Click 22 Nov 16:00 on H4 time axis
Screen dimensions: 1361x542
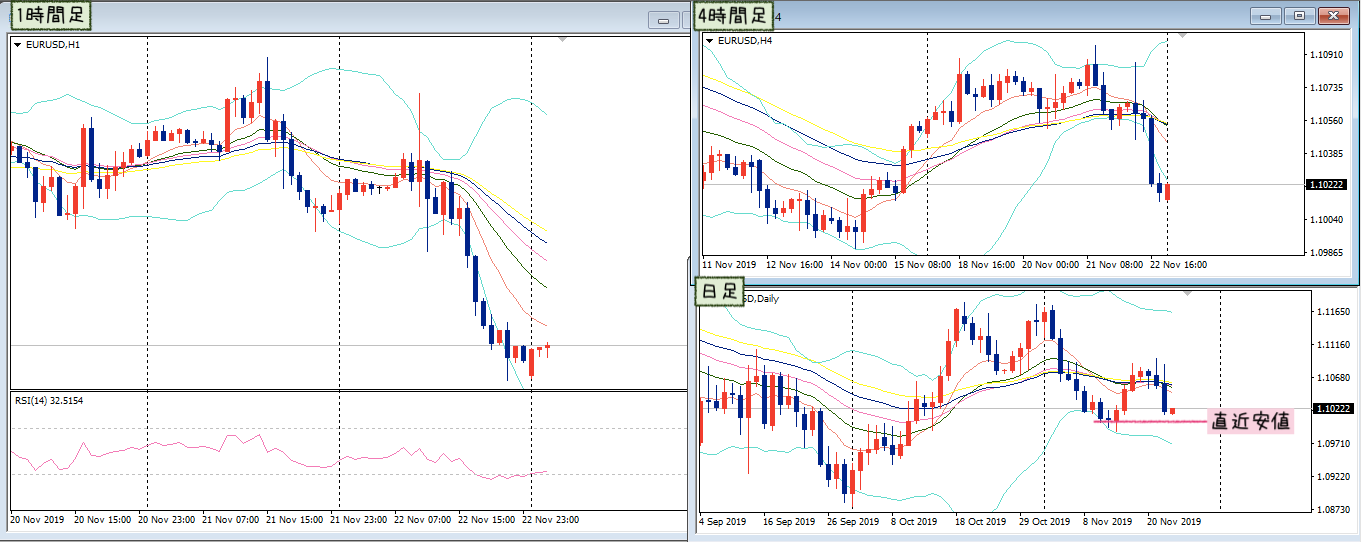tap(1178, 265)
